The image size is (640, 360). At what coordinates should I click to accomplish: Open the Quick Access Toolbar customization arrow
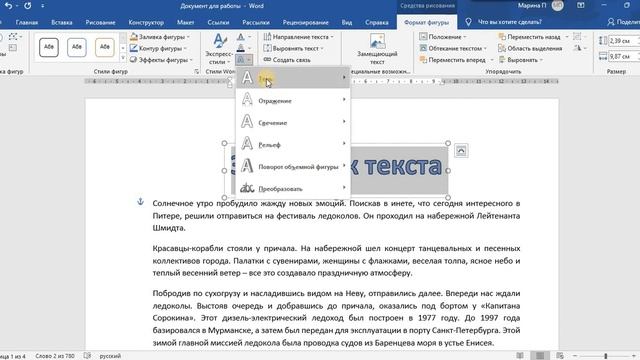click(x=42, y=6)
